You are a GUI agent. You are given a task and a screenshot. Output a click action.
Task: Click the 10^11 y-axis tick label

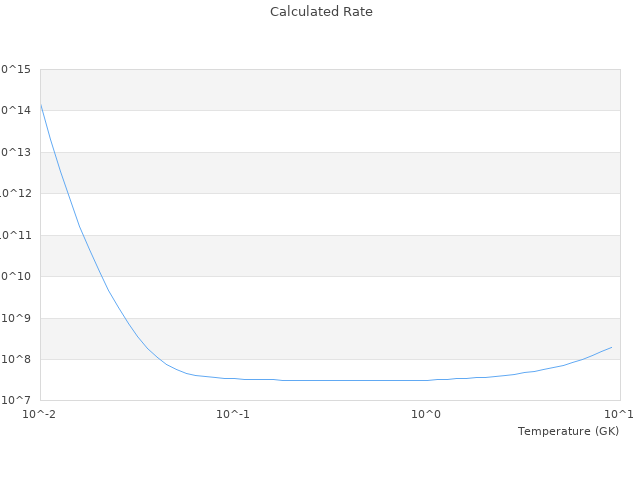16,235
